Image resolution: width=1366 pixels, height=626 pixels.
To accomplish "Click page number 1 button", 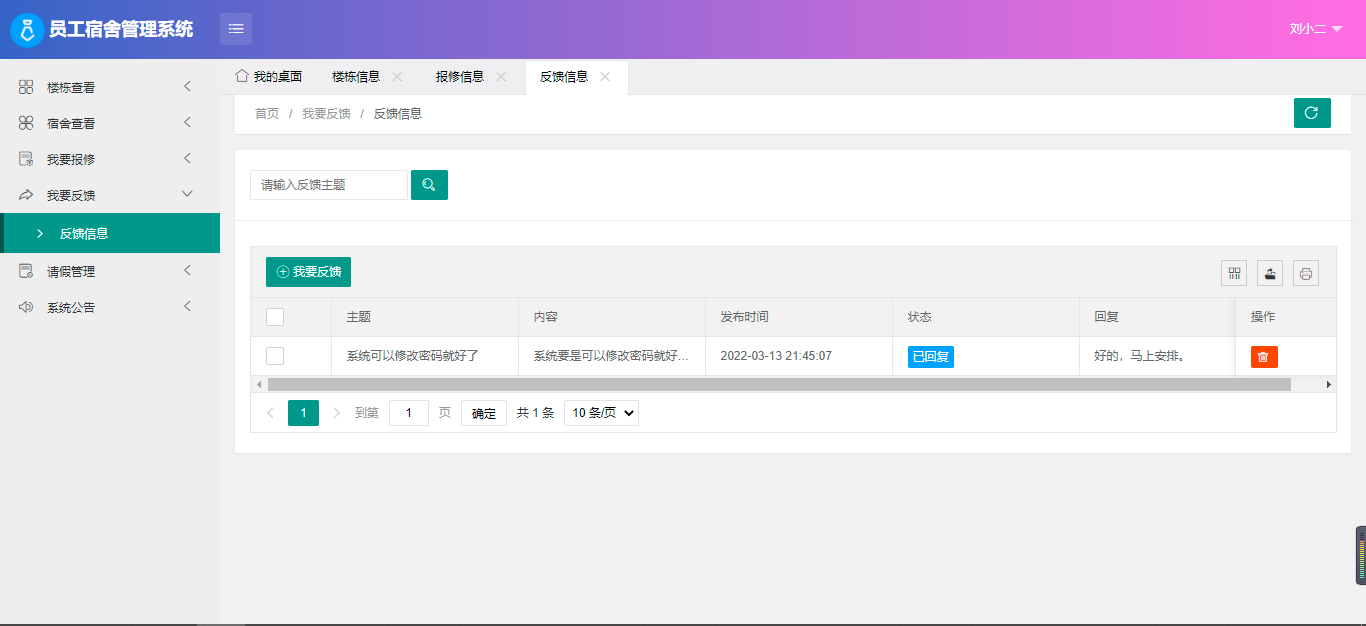I will click(303, 413).
